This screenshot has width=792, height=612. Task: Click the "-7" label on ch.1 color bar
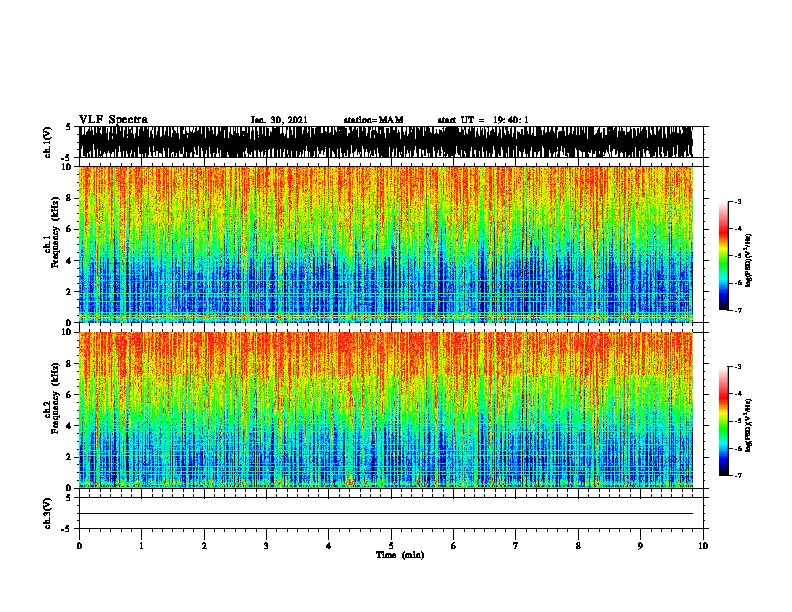[737, 310]
